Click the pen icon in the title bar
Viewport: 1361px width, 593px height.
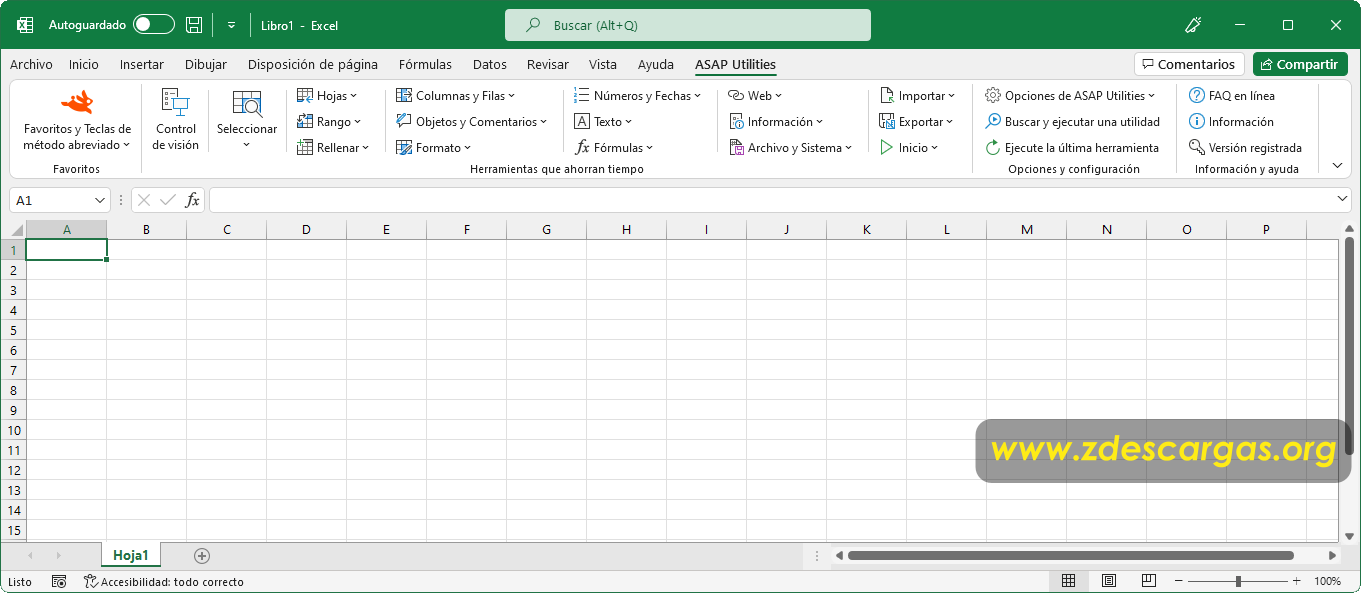coord(1193,25)
